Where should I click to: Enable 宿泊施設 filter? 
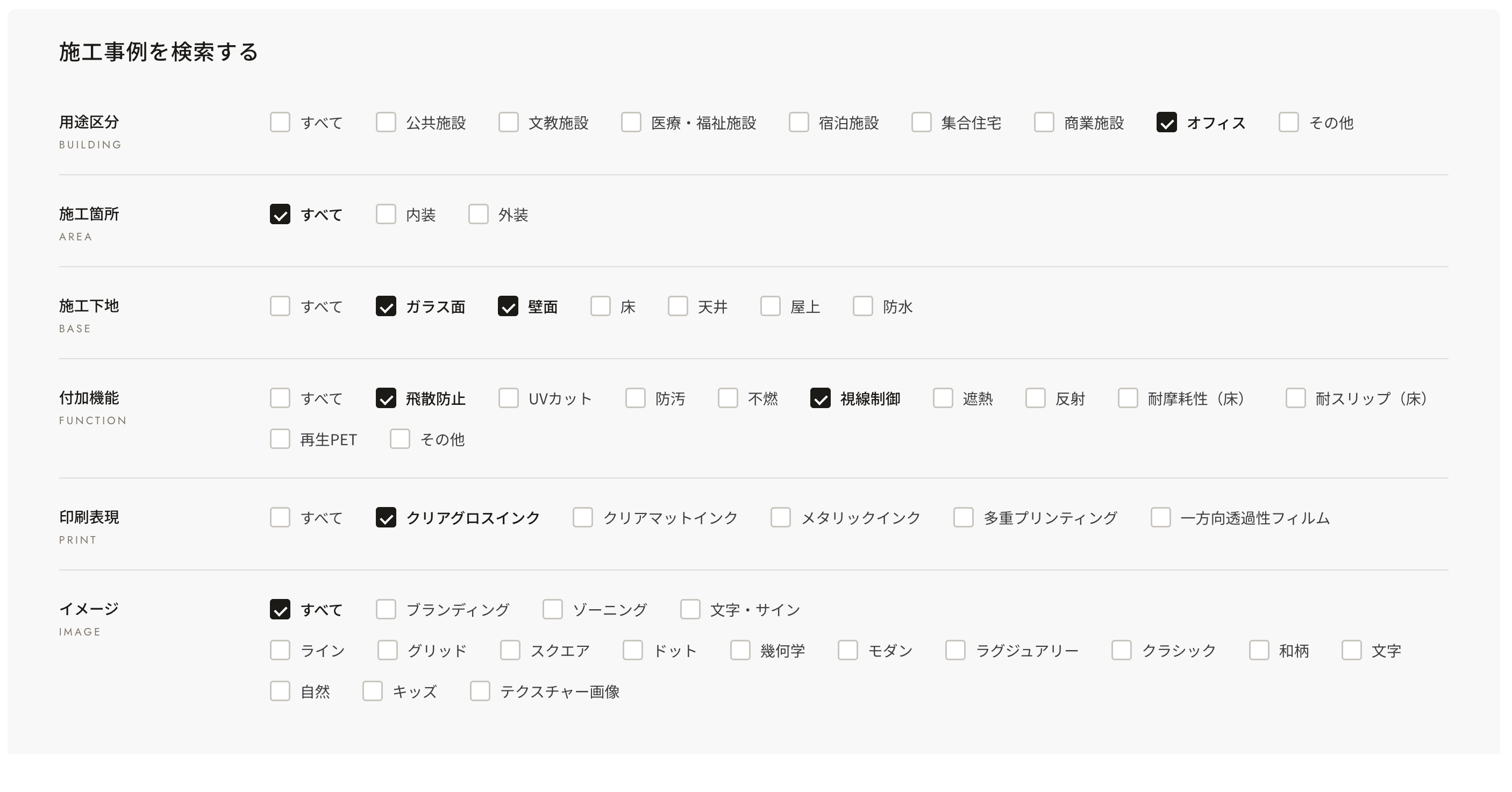point(799,122)
